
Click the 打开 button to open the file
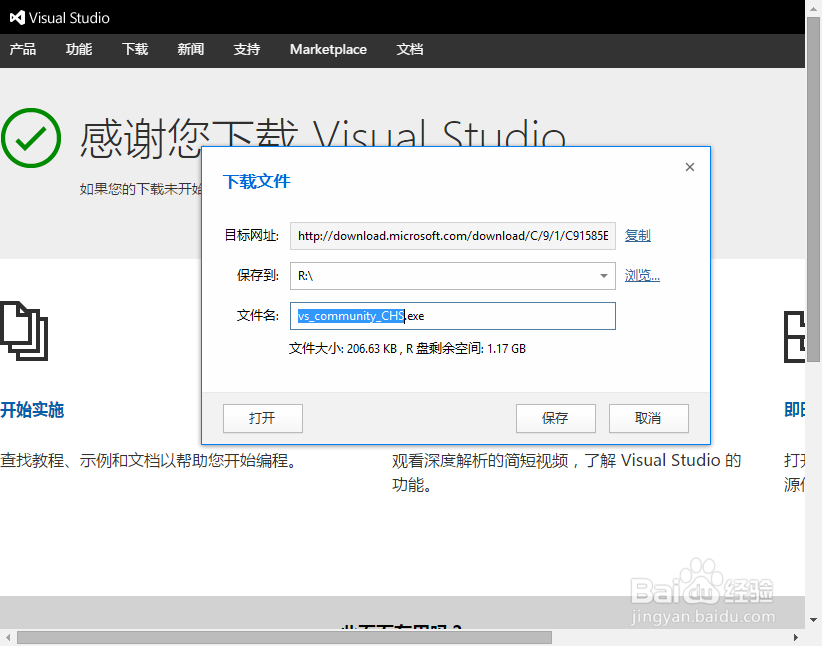pos(262,418)
